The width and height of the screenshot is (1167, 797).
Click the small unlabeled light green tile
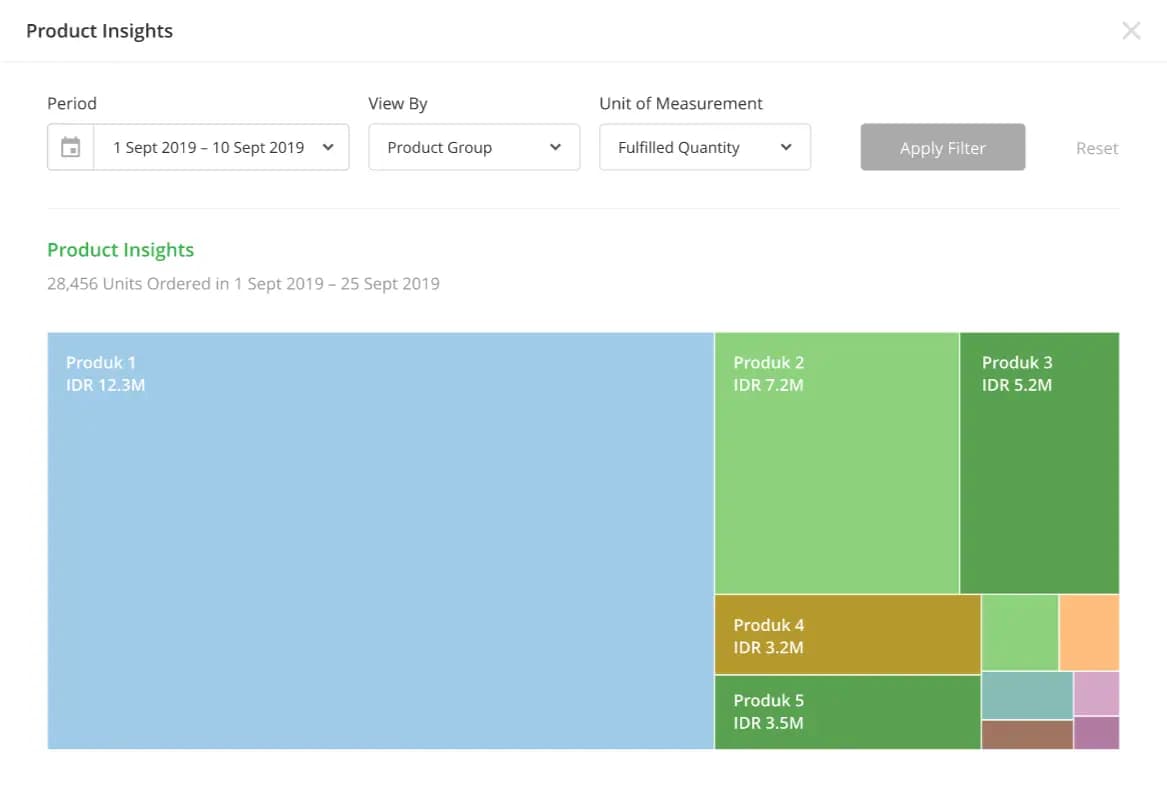click(x=1020, y=633)
